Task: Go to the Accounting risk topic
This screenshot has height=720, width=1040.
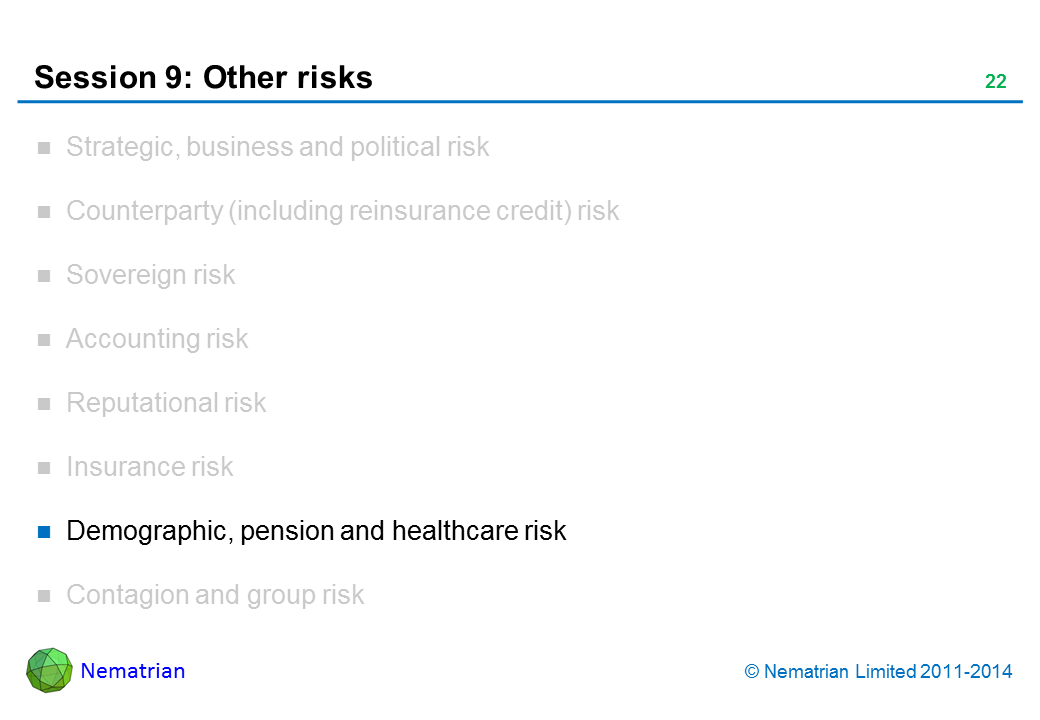Action: [x=157, y=339]
